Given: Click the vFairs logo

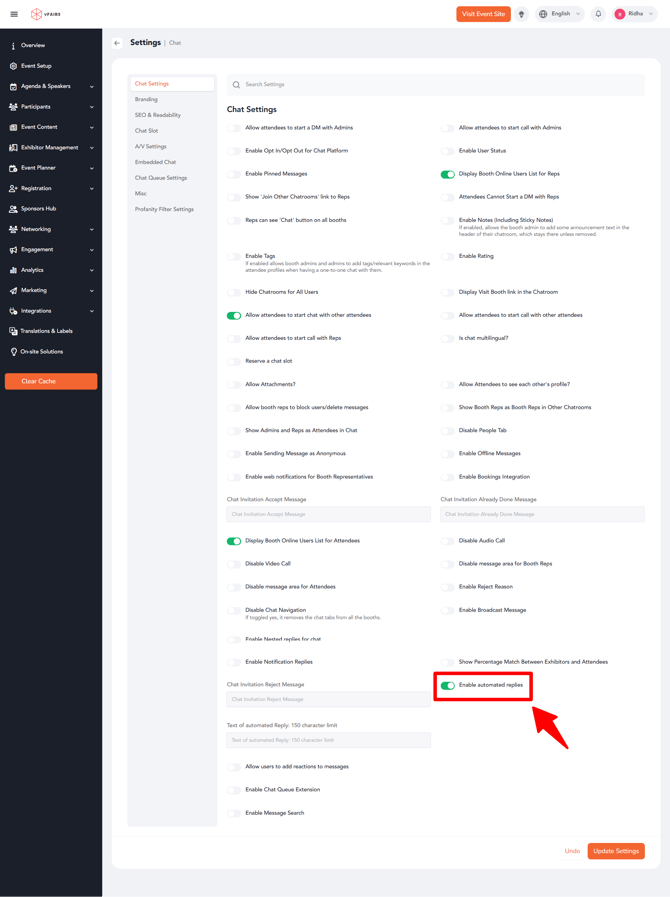Looking at the screenshot, I should point(45,14).
